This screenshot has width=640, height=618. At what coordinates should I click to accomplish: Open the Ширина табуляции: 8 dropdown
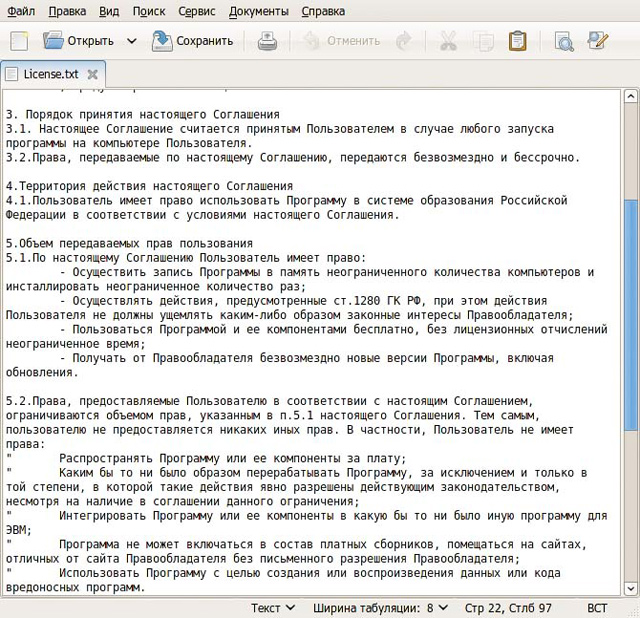click(380, 608)
